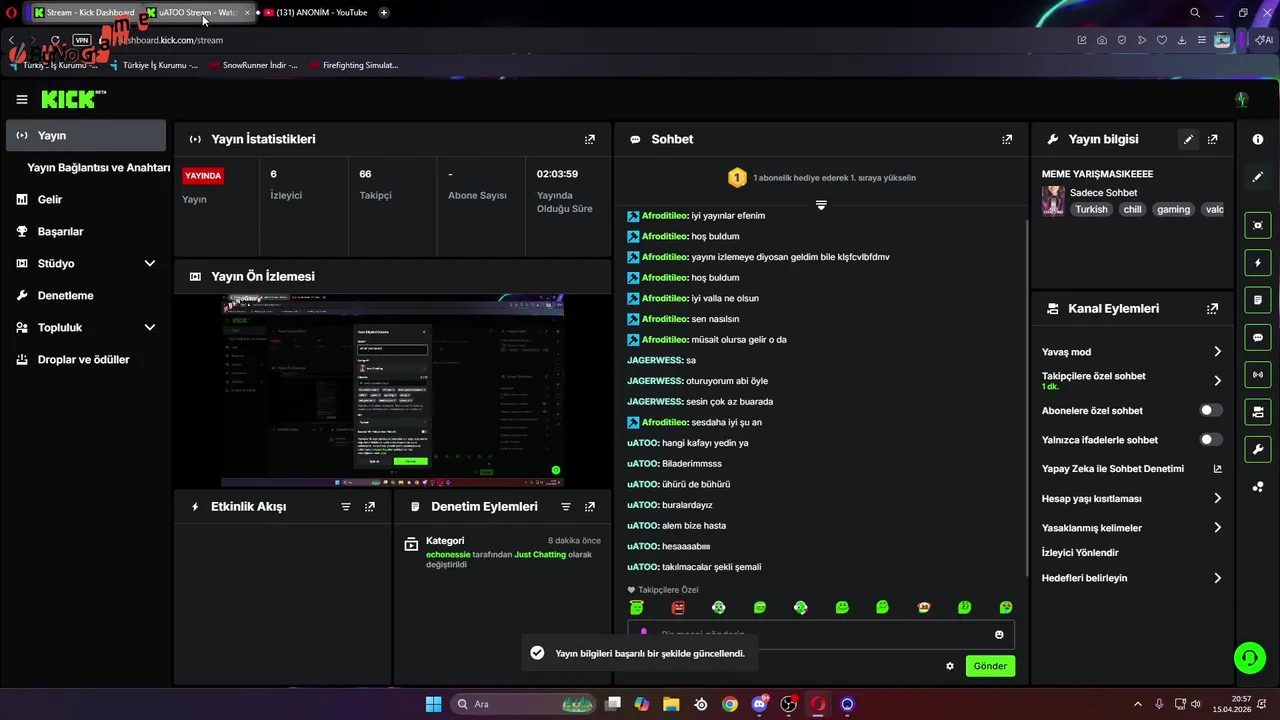Viewport: 1280px width, 720px height.
Task: Toggle the broadcast stats widget in right sidebar
Action: point(1258,375)
